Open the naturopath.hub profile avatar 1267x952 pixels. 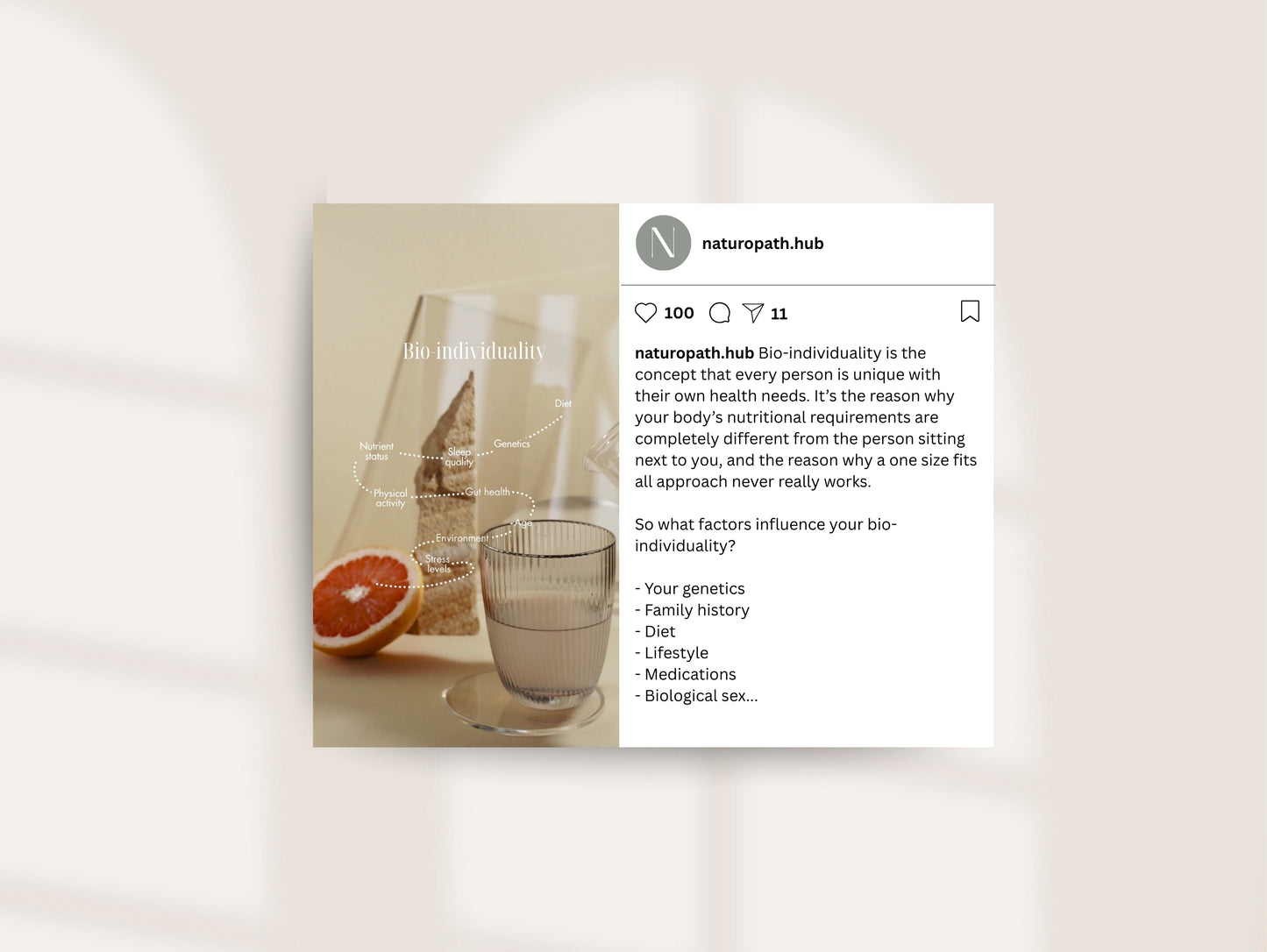(664, 243)
